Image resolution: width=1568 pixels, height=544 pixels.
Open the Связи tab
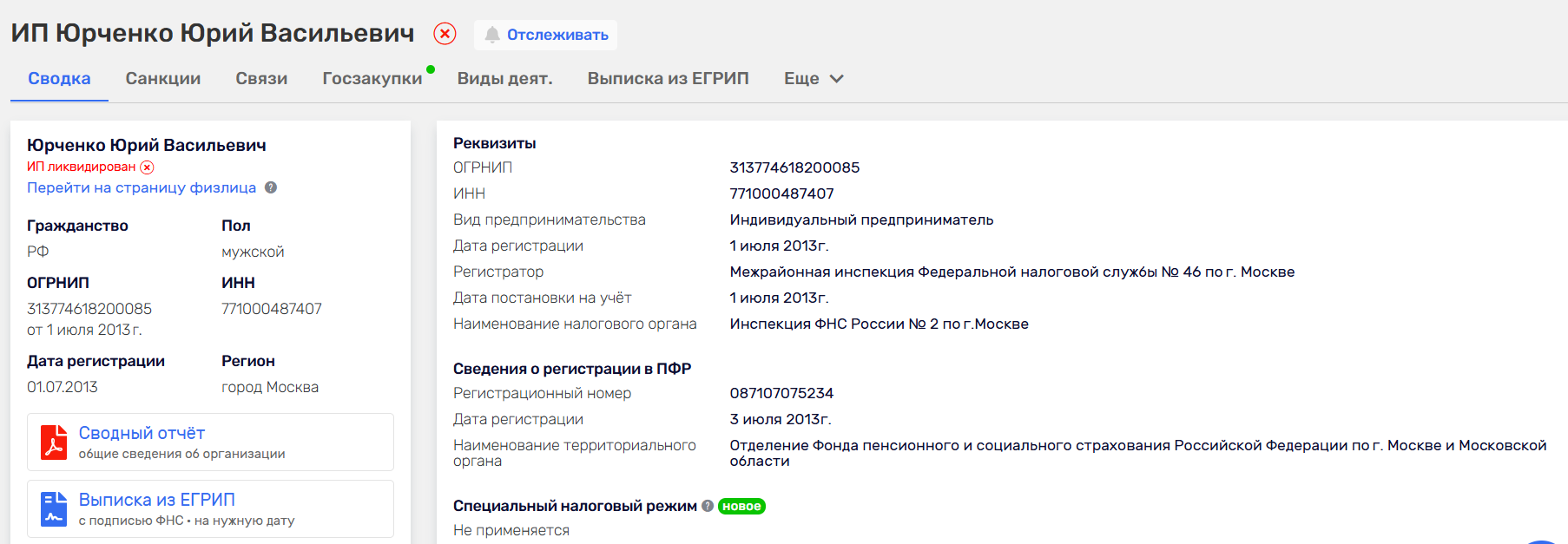(261, 78)
